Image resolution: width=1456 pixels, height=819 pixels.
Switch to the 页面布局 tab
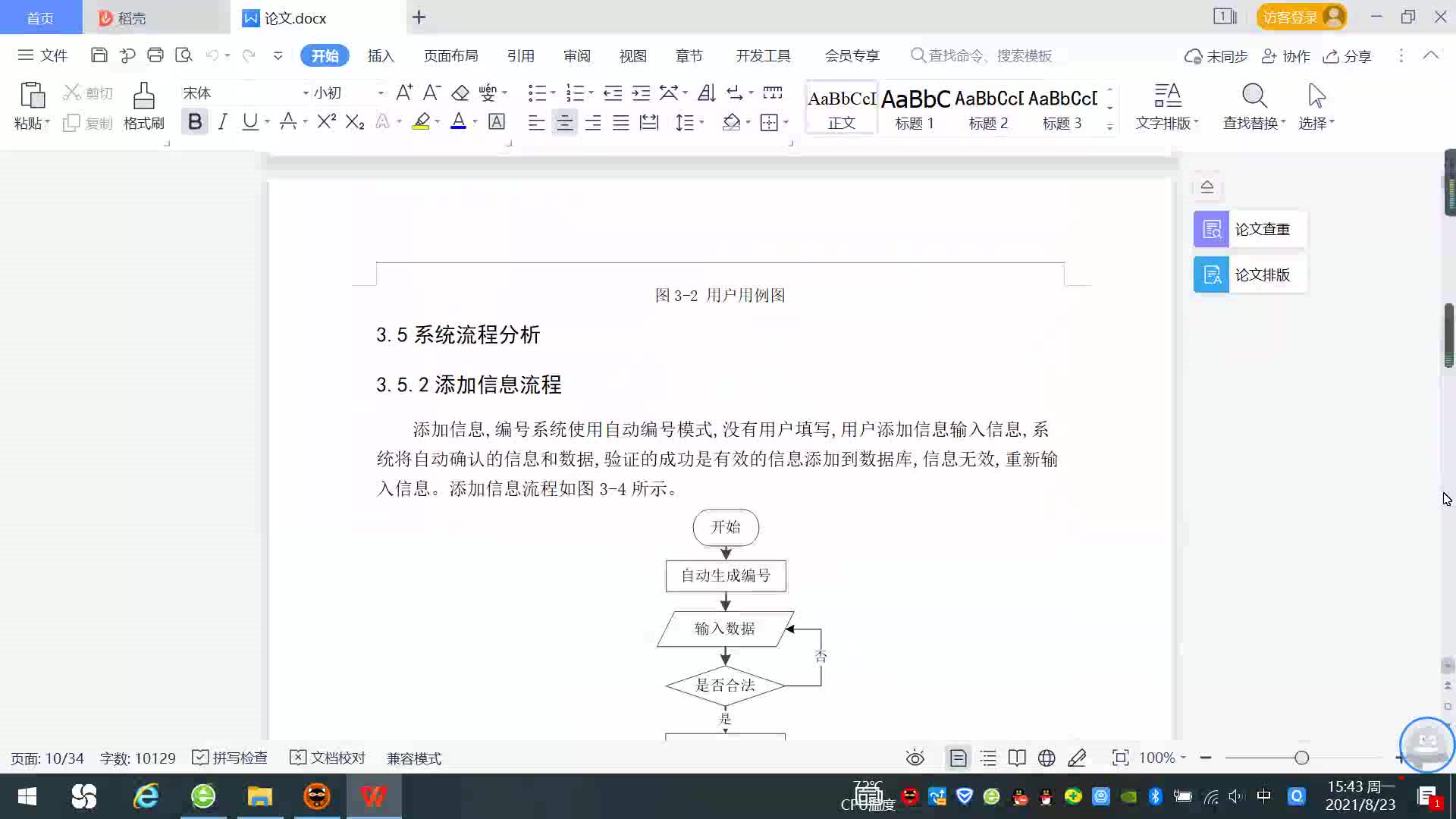click(450, 55)
